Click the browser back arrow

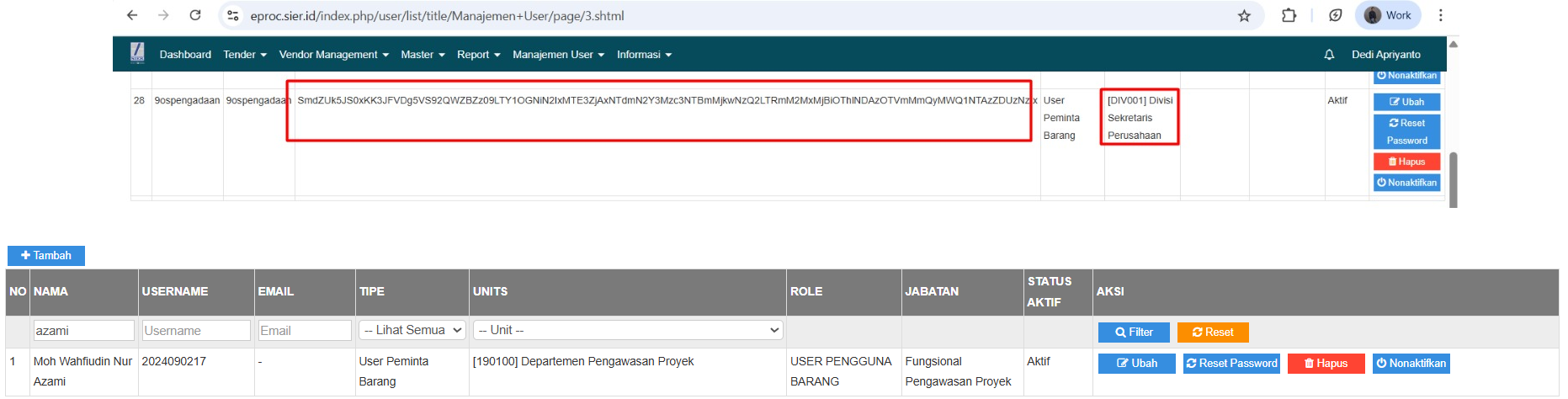(132, 15)
